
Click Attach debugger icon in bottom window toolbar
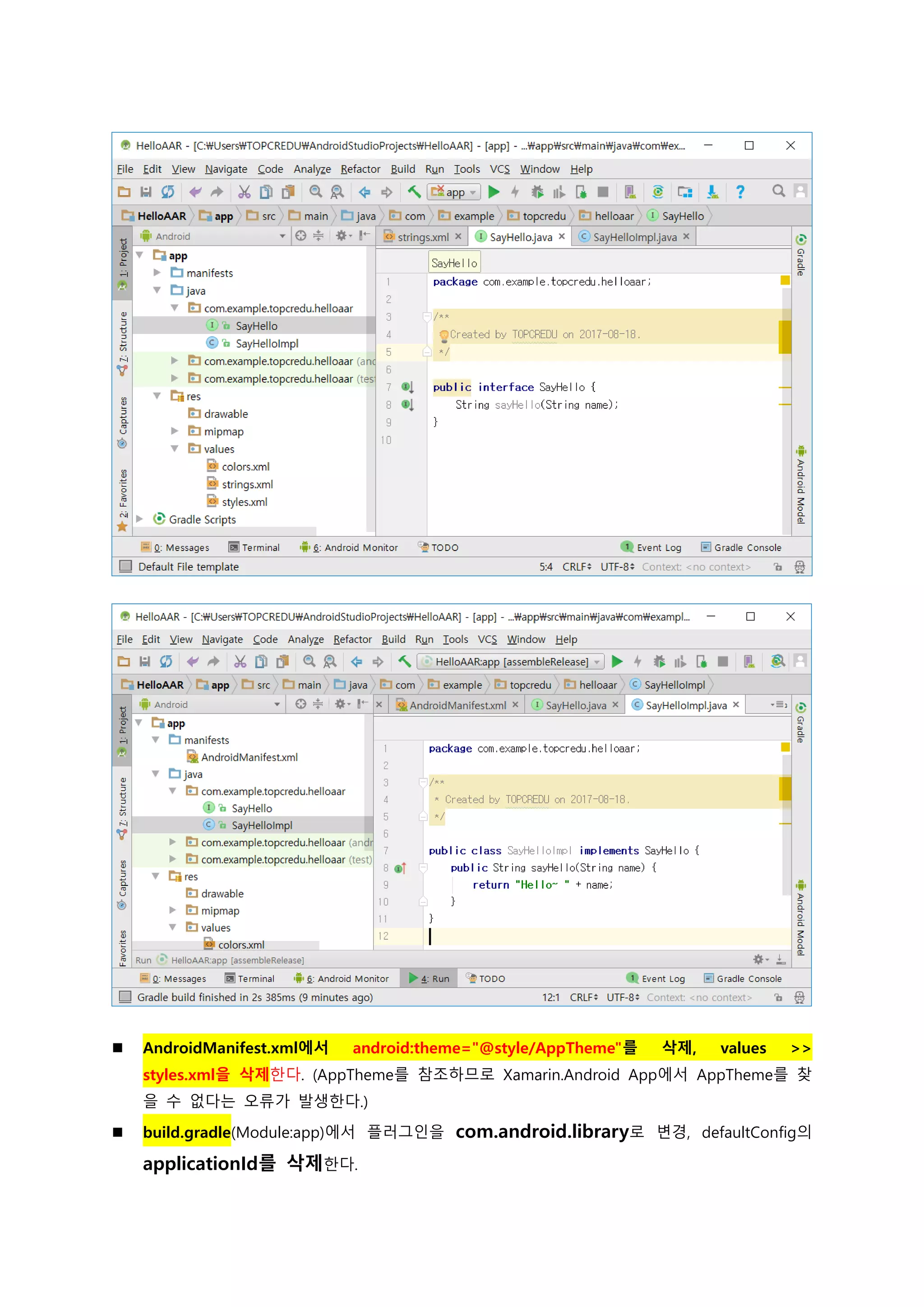click(x=701, y=662)
